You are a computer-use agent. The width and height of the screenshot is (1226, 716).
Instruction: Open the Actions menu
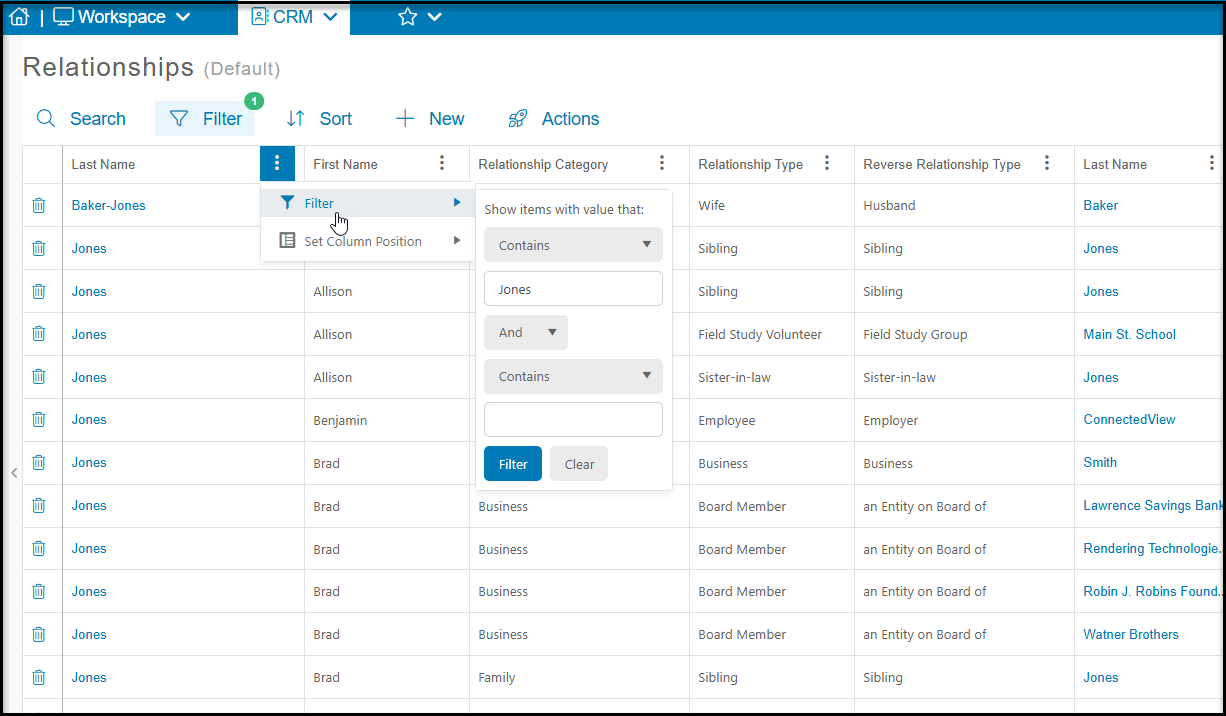pyautogui.click(x=554, y=119)
